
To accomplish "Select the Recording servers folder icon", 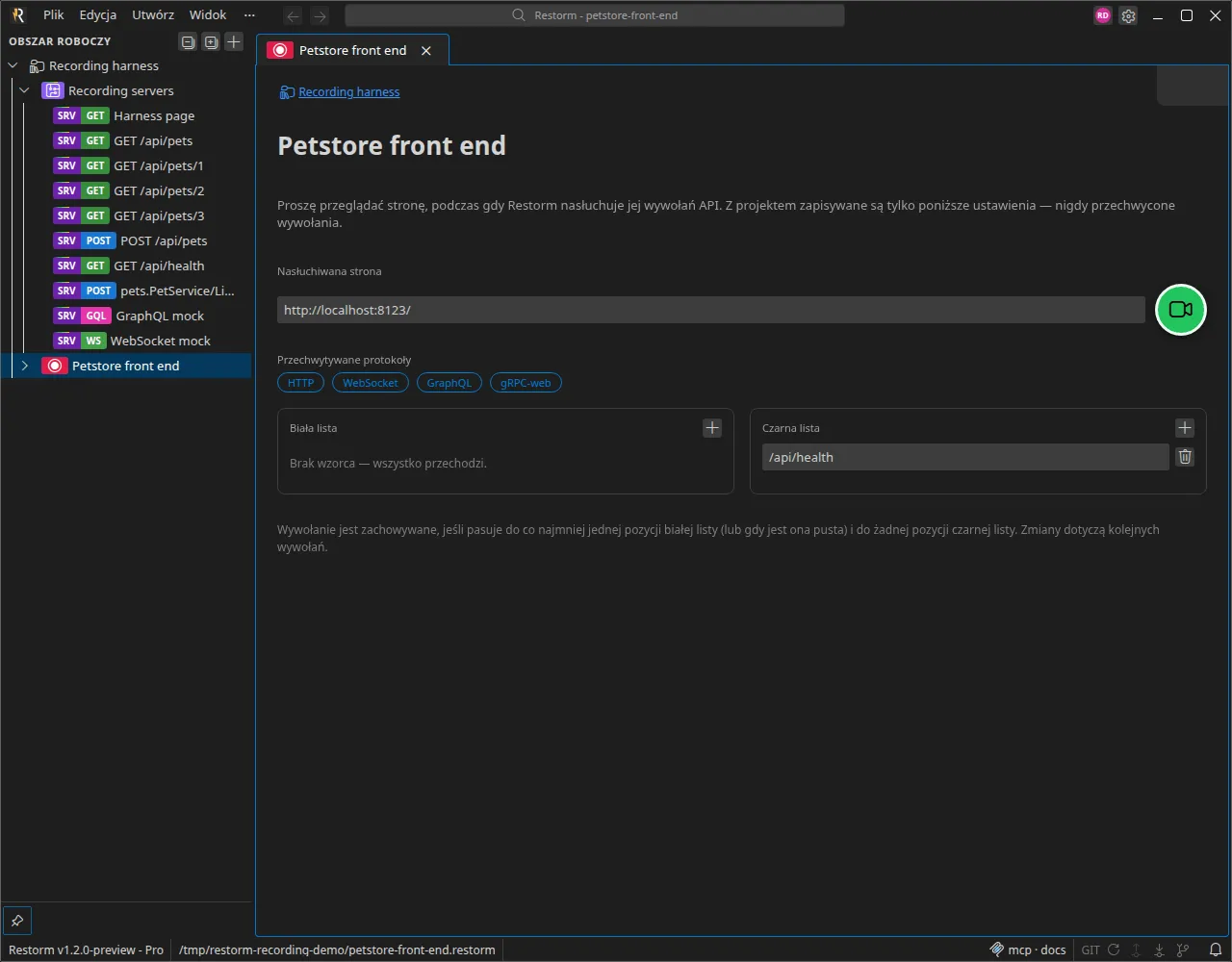I will tap(52, 90).
